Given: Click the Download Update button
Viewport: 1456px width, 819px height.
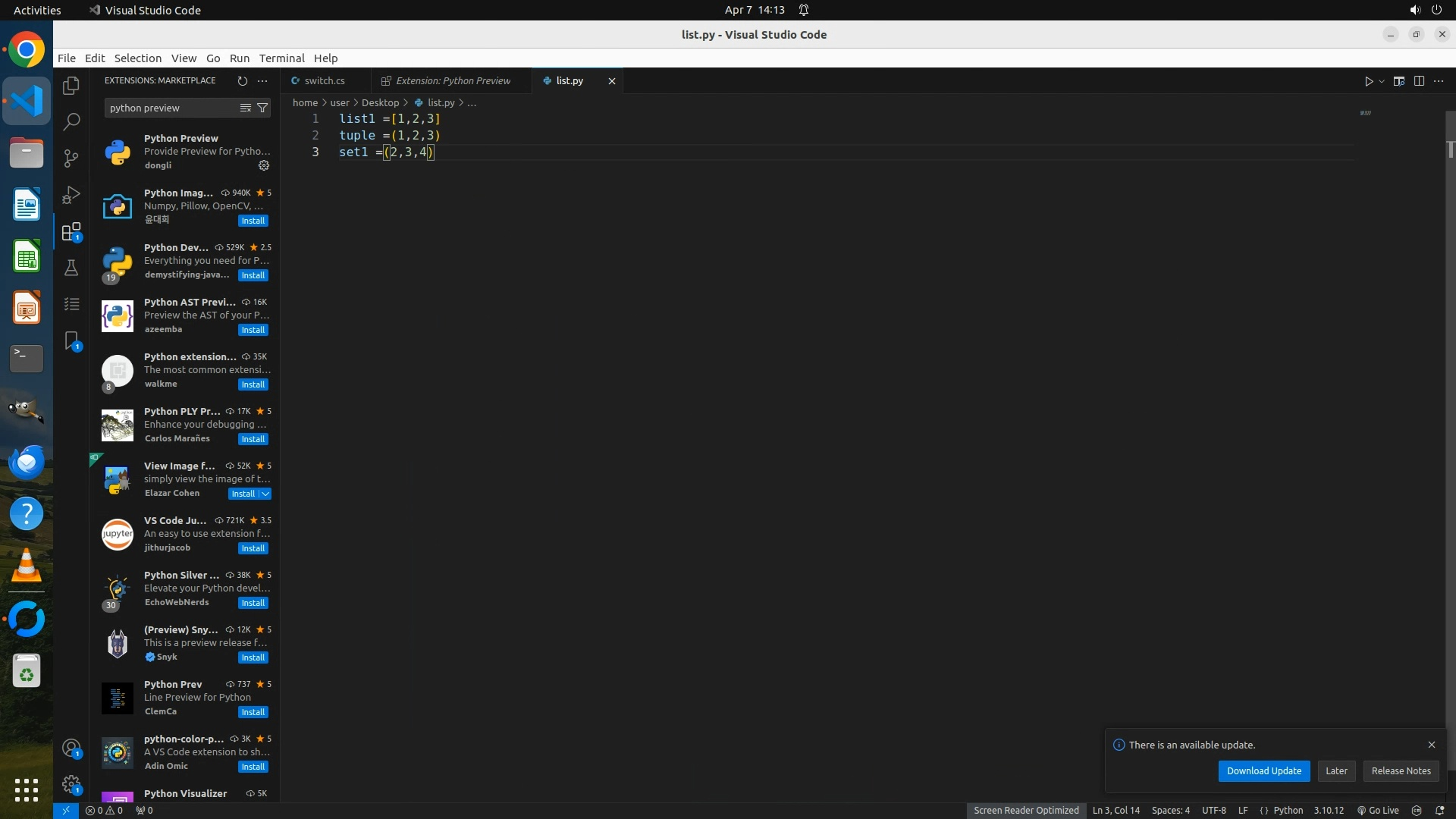Looking at the screenshot, I should 1263,770.
